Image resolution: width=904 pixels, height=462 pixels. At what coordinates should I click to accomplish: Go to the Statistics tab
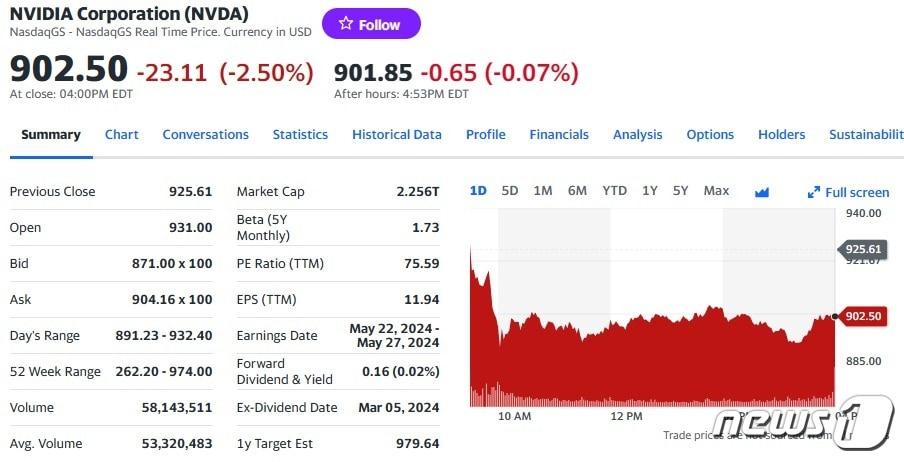click(300, 135)
